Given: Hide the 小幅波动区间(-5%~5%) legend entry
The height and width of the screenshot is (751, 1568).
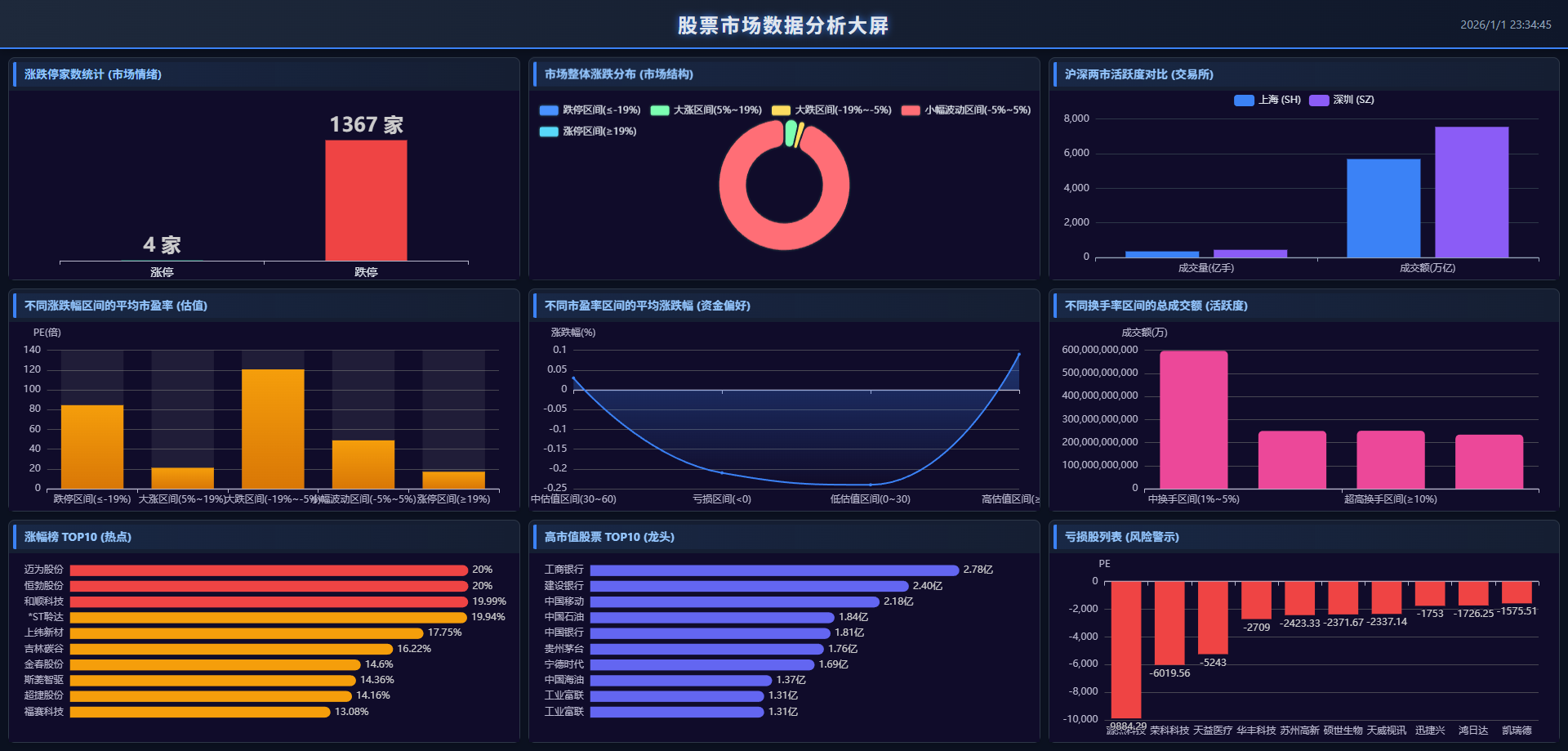Looking at the screenshot, I should [911, 110].
